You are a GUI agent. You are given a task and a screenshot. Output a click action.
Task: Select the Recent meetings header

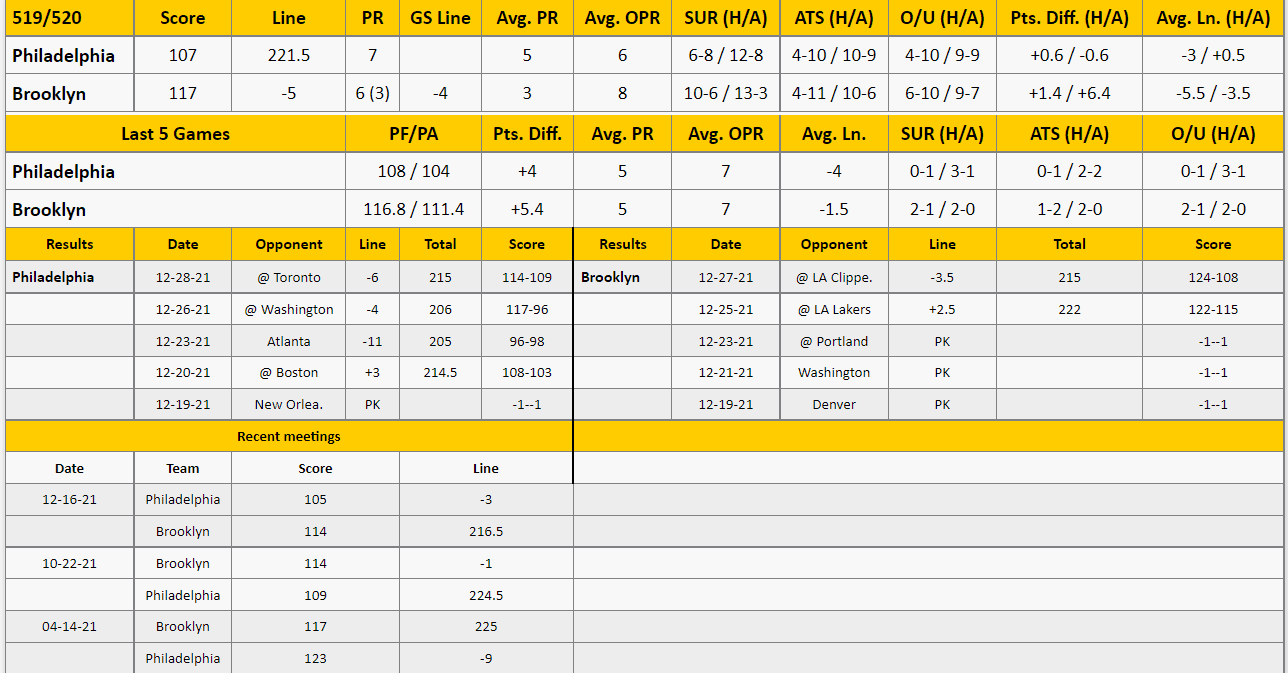point(289,436)
